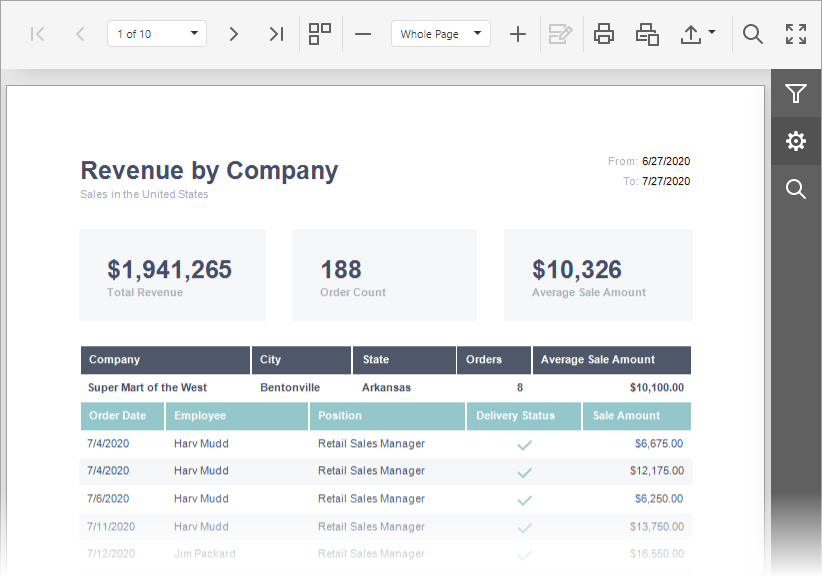Print the current page only
The height and width of the screenshot is (578, 822).
pos(647,34)
